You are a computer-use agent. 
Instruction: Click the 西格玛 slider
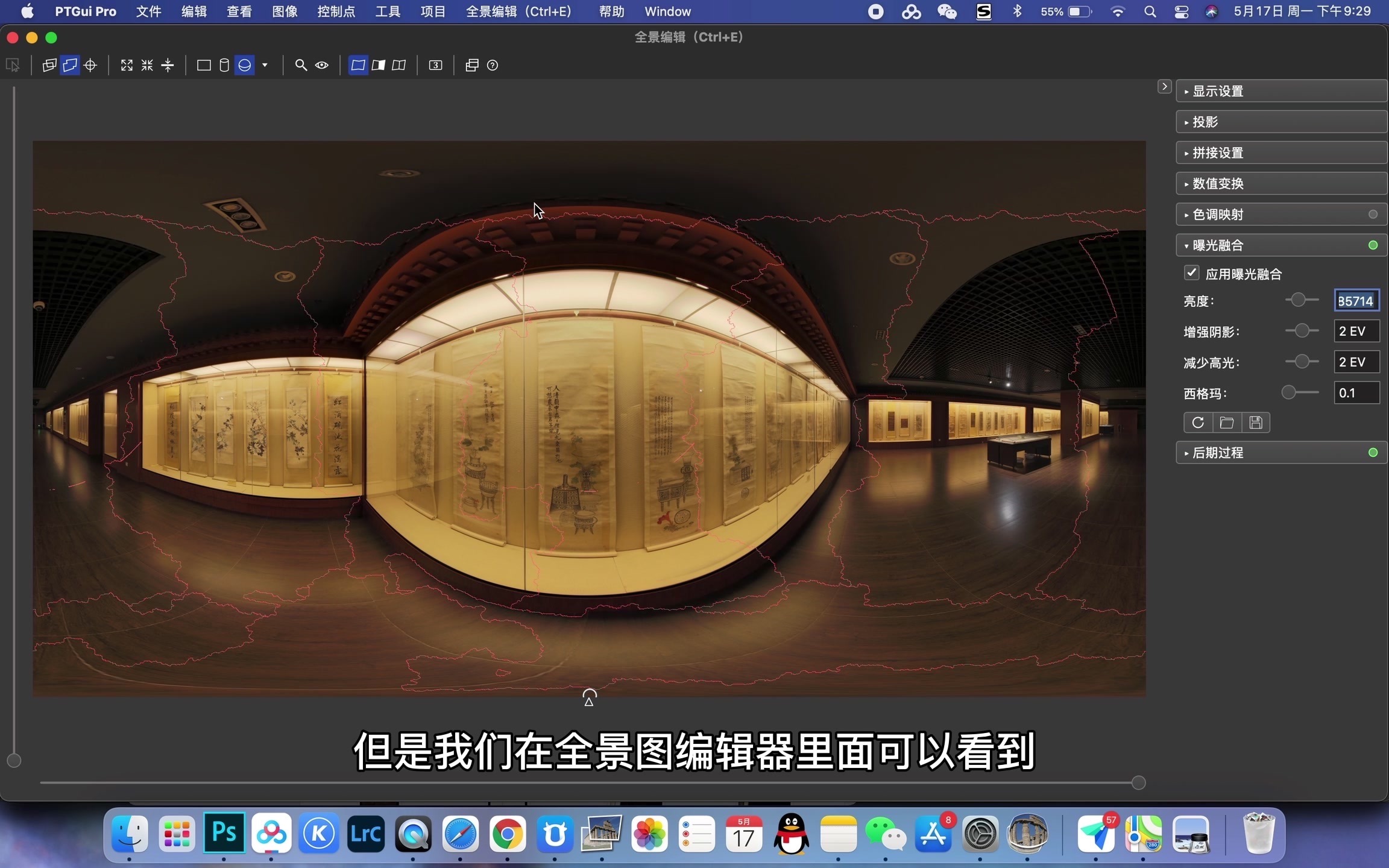(1301, 392)
